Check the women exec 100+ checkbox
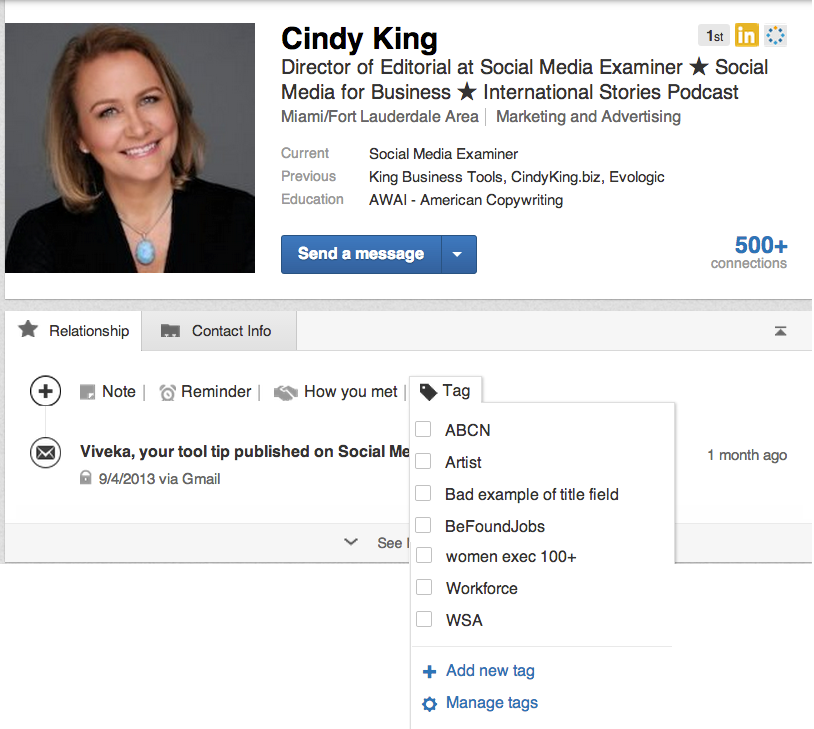Screen dimensions: 814x729 point(424,556)
